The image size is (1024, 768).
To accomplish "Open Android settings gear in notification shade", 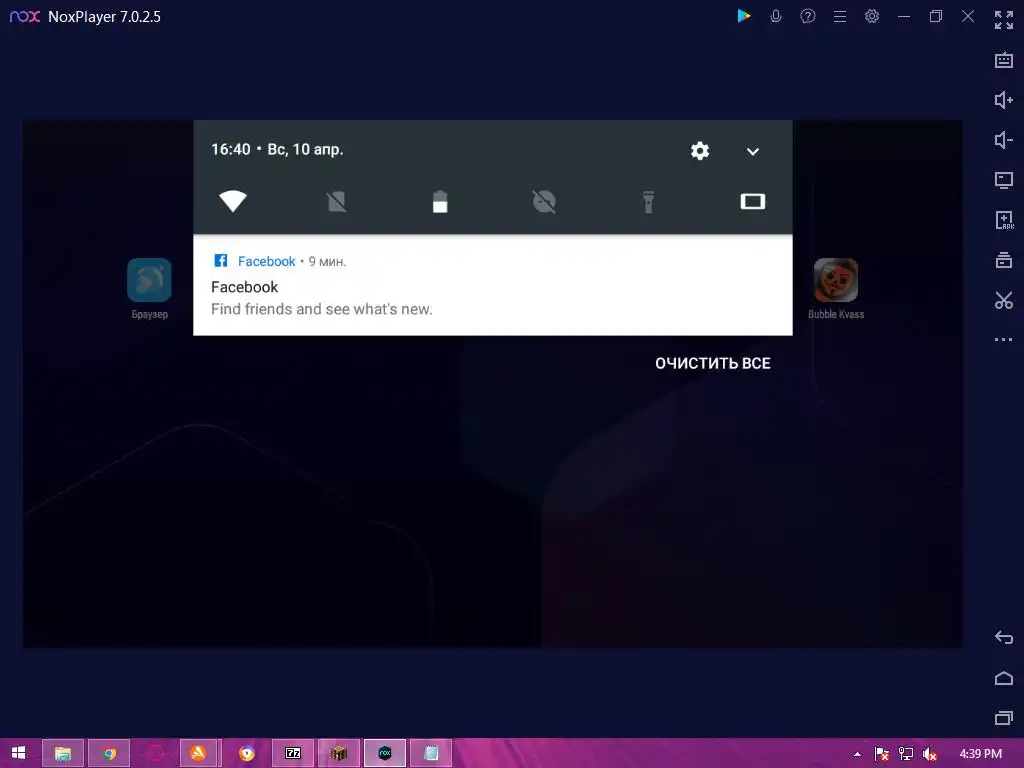I will pyautogui.click(x=700, y=151).
